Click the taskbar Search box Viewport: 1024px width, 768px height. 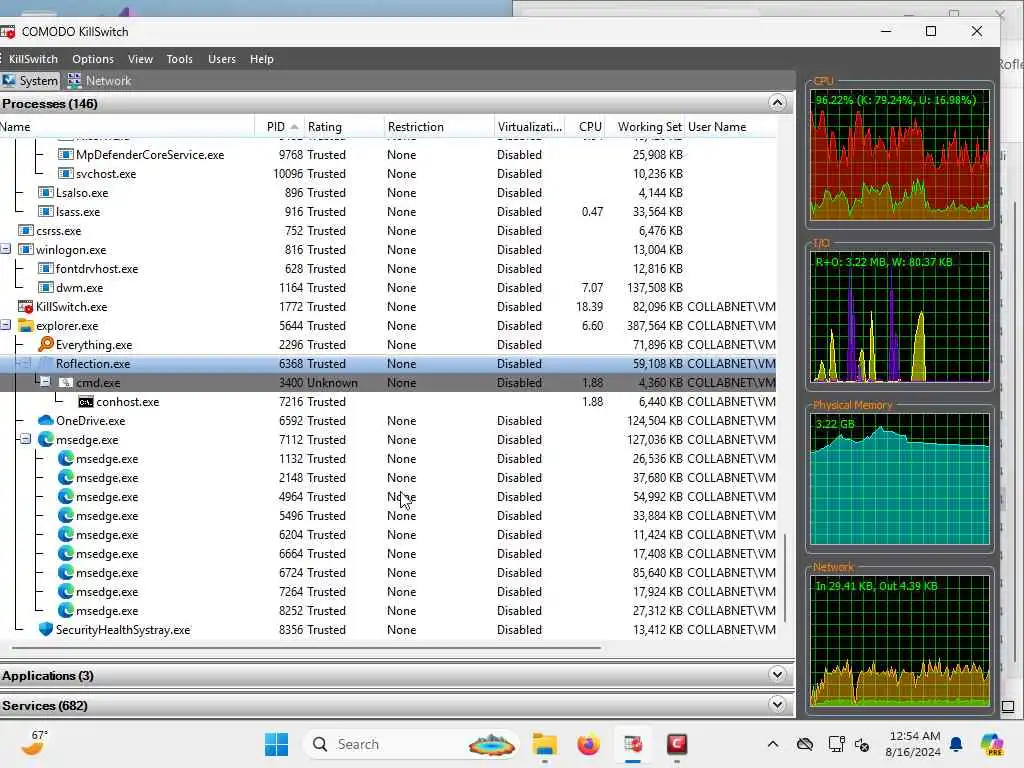click(412, 744)
